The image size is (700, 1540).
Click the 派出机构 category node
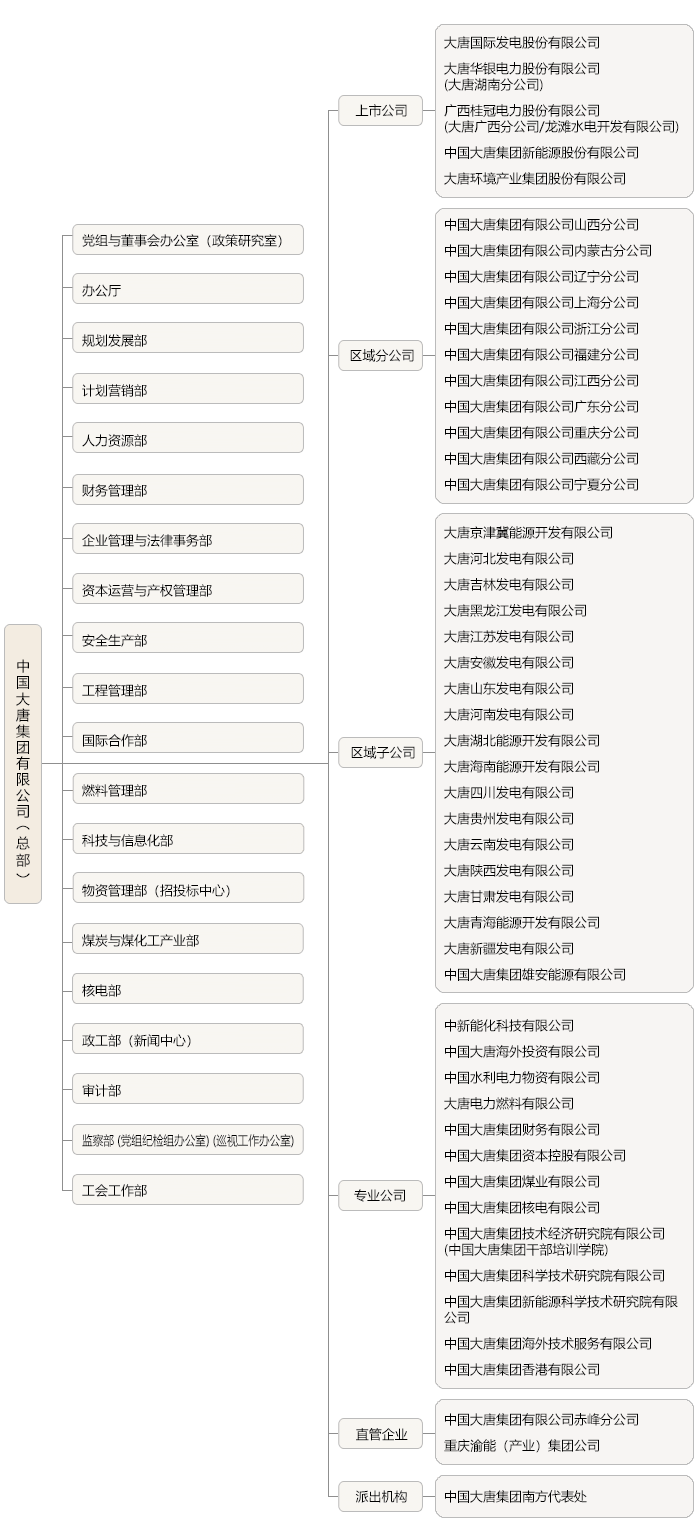pyautogui.click(x=381, y=1497)
